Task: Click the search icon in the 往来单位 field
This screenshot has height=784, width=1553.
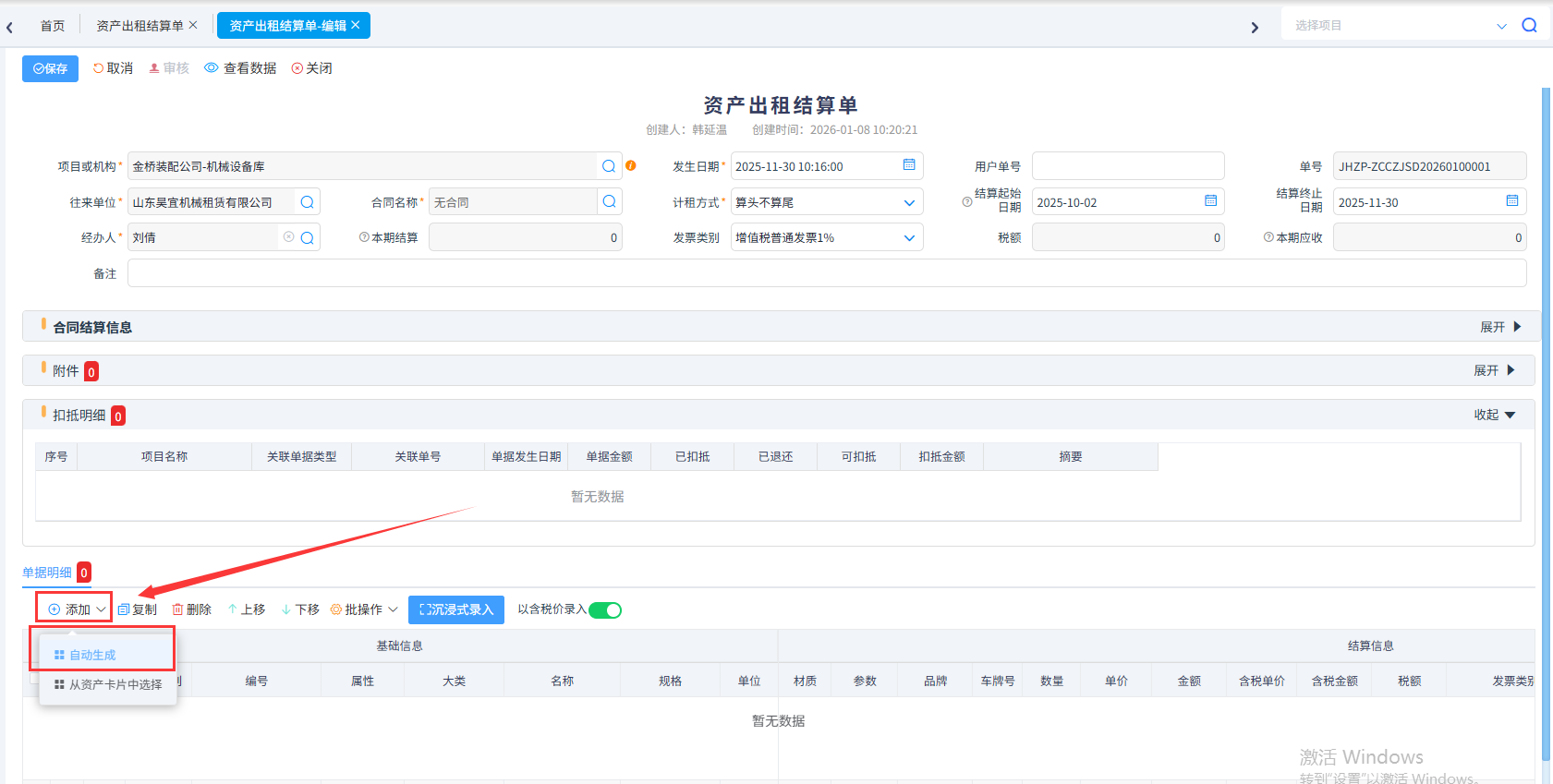Action: click(308, 202)
